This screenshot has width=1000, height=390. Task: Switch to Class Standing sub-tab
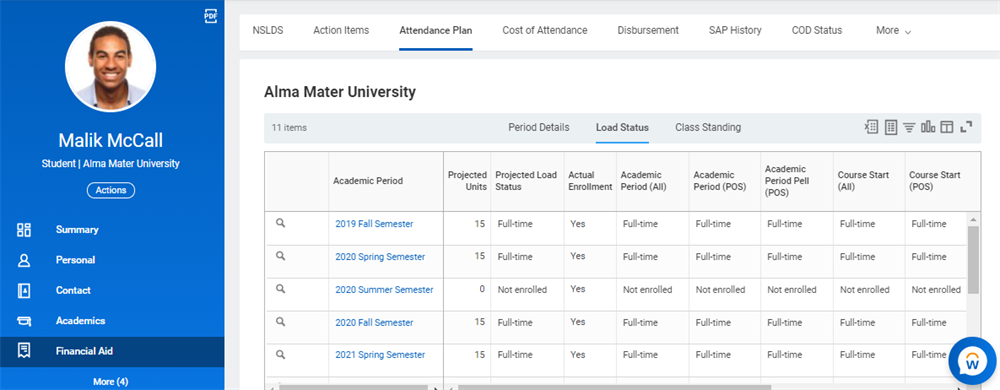[x=708, y=127]
